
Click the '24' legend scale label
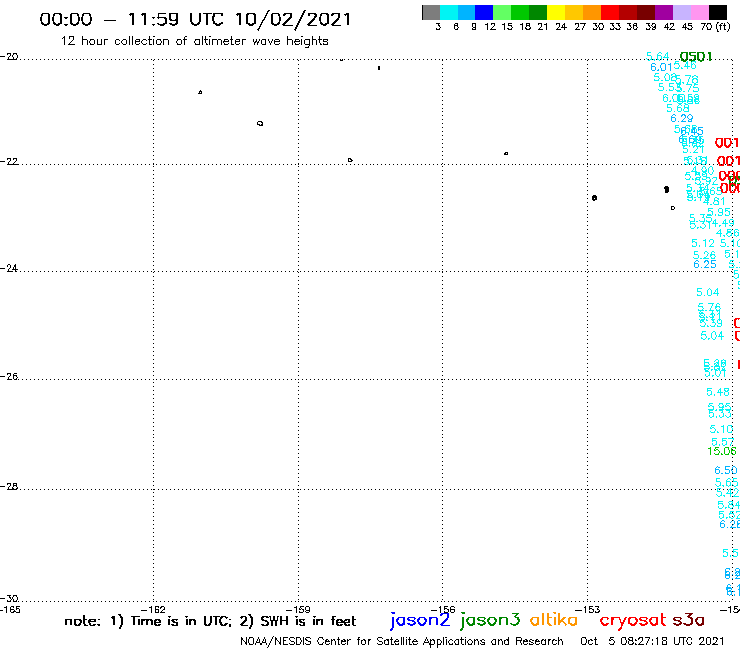561,27
